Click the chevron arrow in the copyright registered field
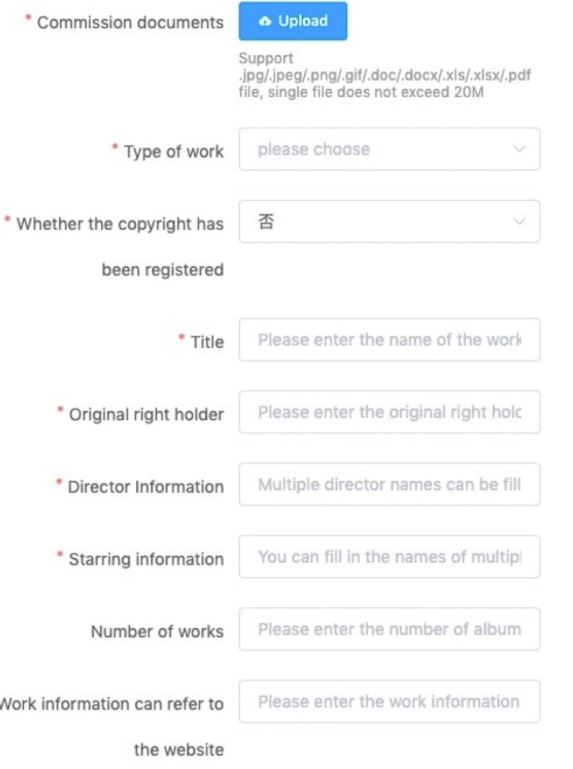 519,221
